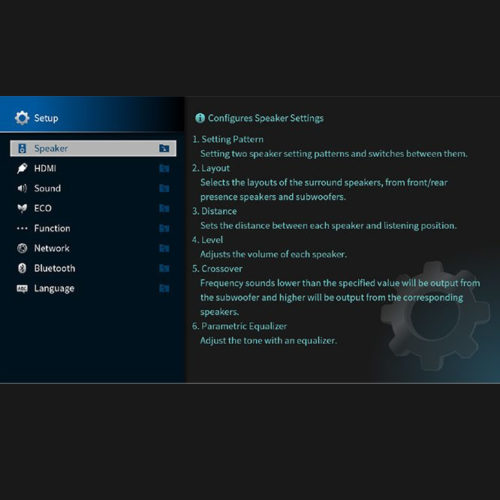Click the ECO leaf icon
This screenshot has height=500, width=500.
(22, 208)
